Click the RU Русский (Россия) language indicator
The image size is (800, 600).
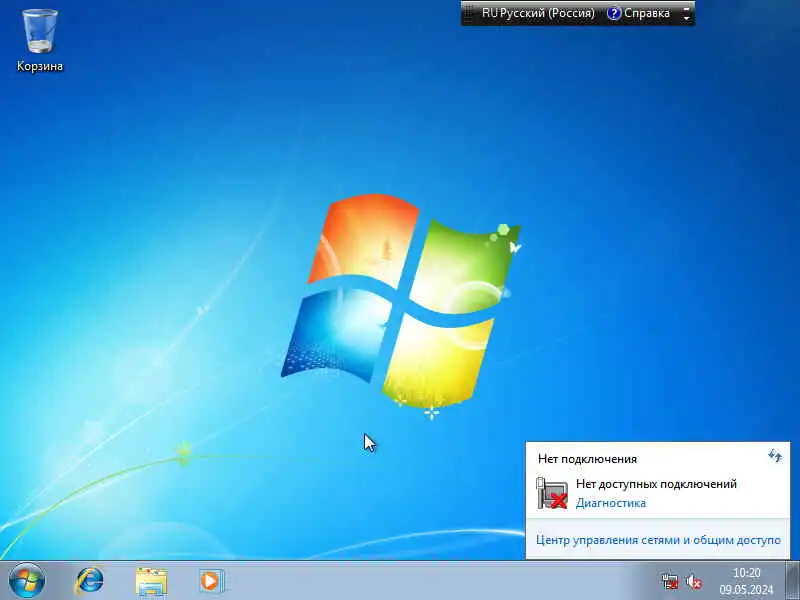[538, 13]
